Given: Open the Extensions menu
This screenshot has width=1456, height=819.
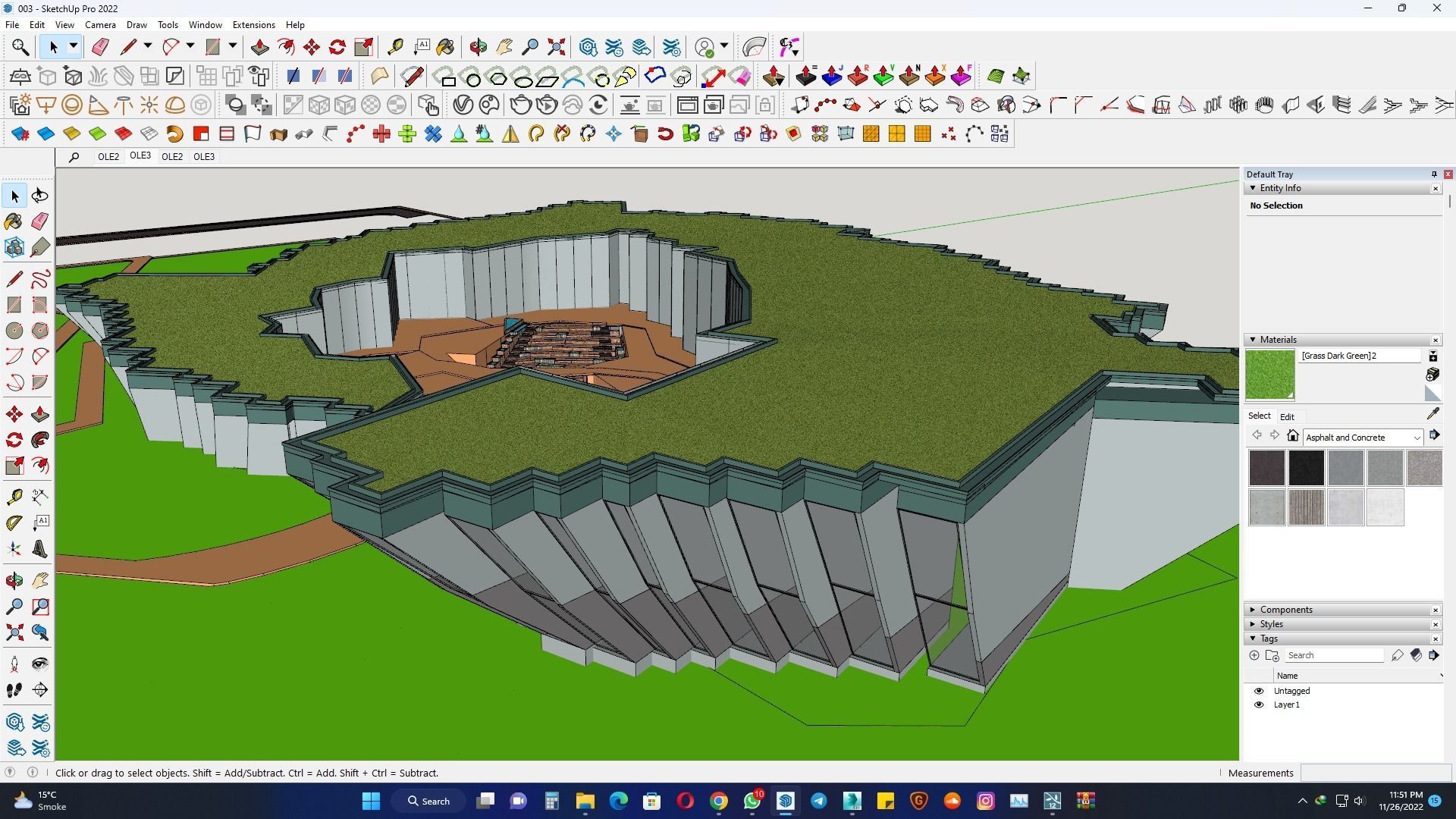Looking at the screenshot, I should click(253, 25).
